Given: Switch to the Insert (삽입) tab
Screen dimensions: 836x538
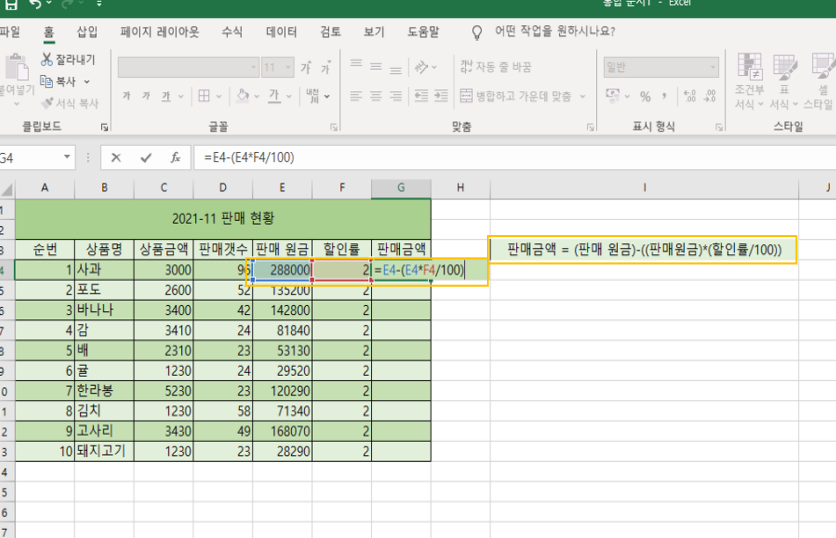Looking at the screenshot, I should pyautogui.click(x=87, y=32).
